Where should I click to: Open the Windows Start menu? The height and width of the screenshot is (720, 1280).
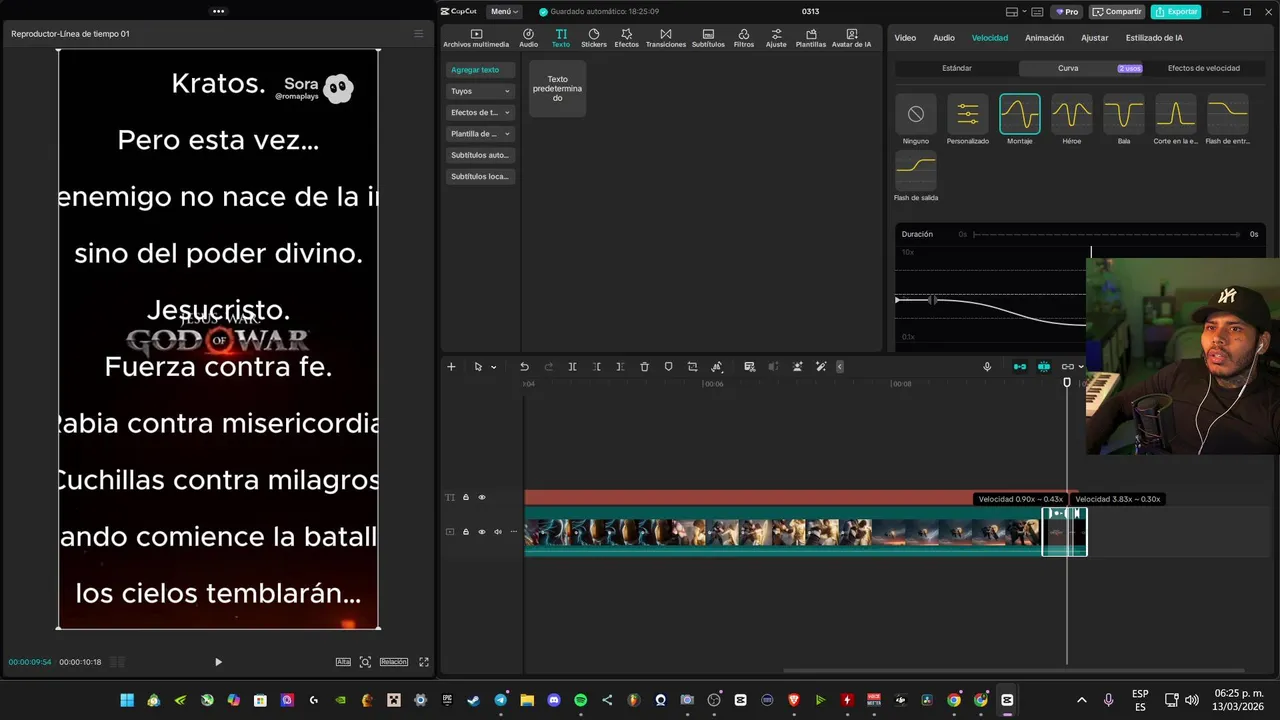tap(127, 700)
